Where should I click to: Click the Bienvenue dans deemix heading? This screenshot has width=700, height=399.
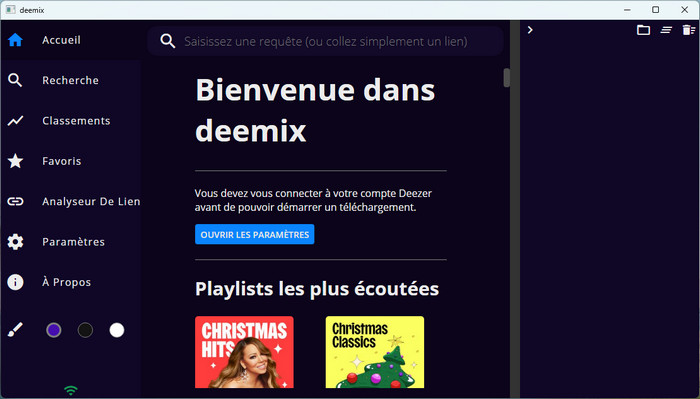point(315,110)
